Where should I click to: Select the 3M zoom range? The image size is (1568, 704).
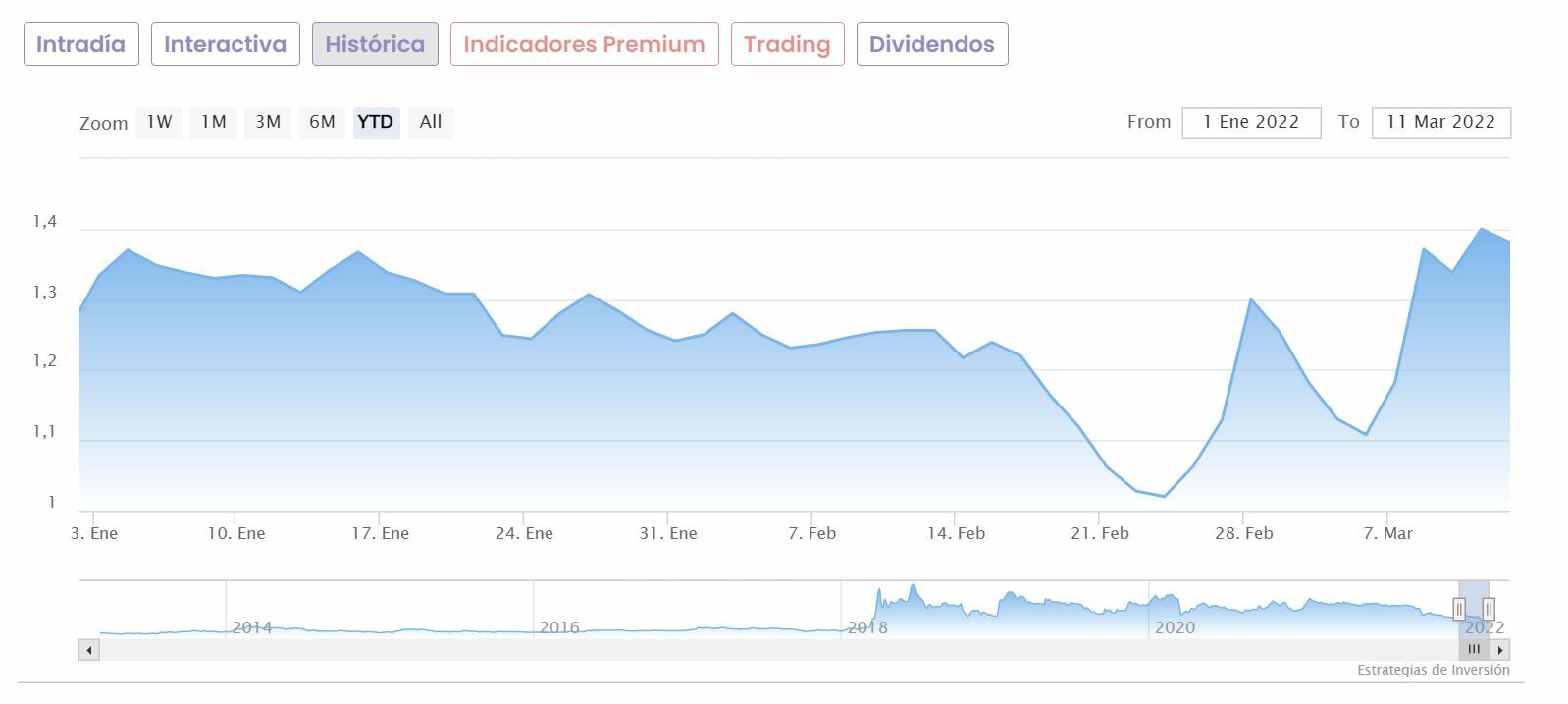click(268, 122)
